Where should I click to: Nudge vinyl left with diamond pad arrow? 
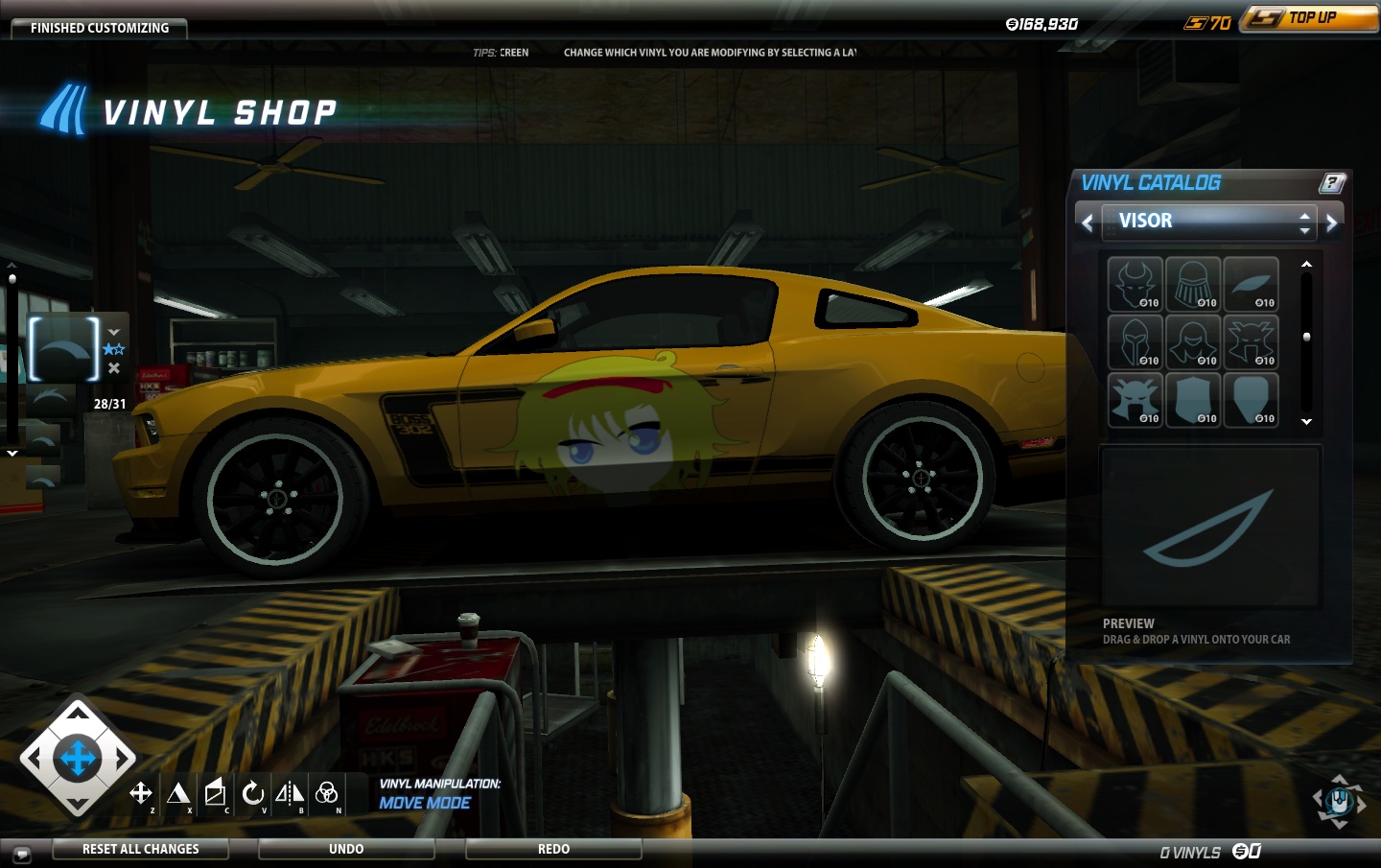(x=34, y=759)
